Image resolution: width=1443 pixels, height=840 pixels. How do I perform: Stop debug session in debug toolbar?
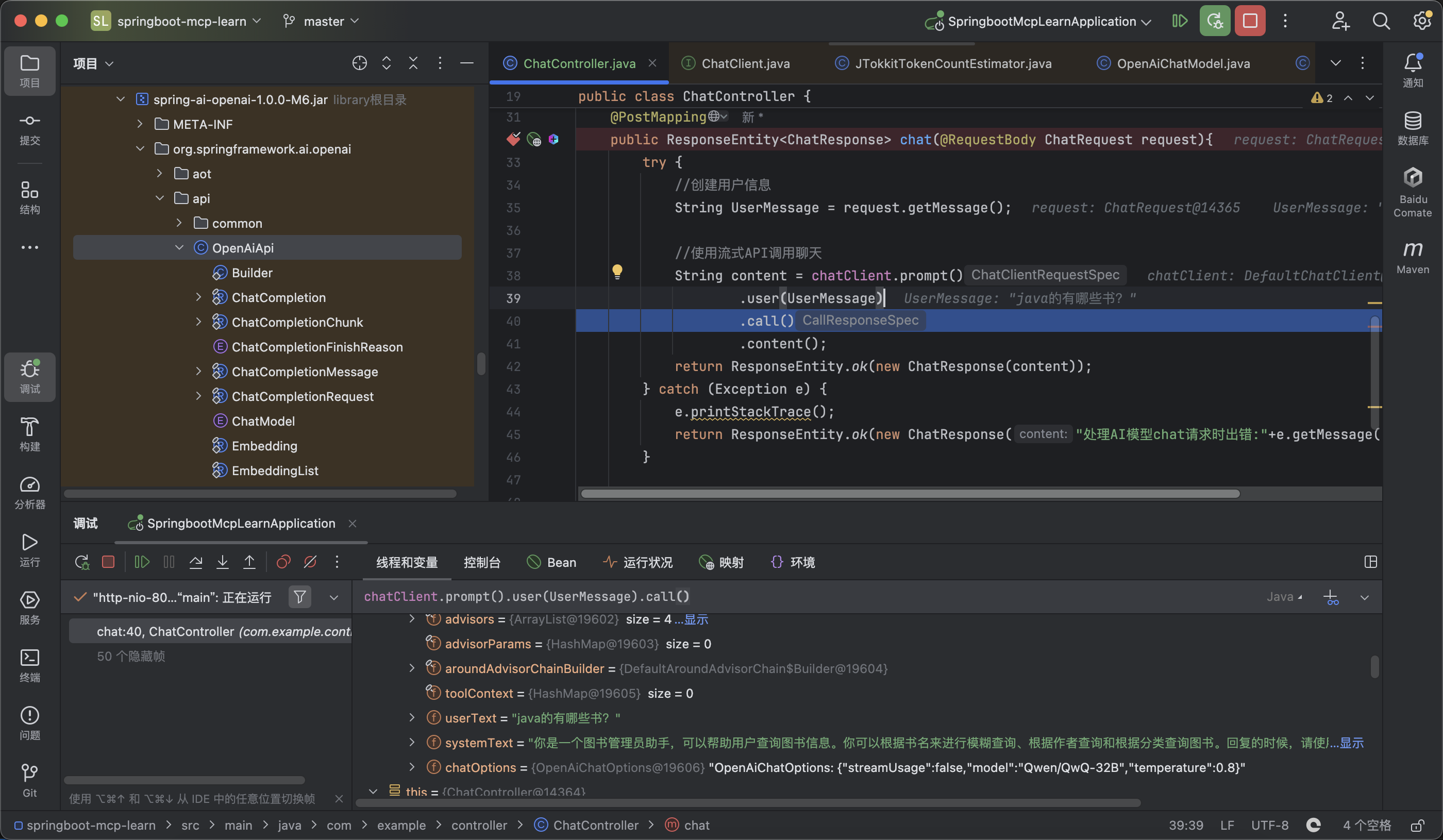click(x=108, y=562)
